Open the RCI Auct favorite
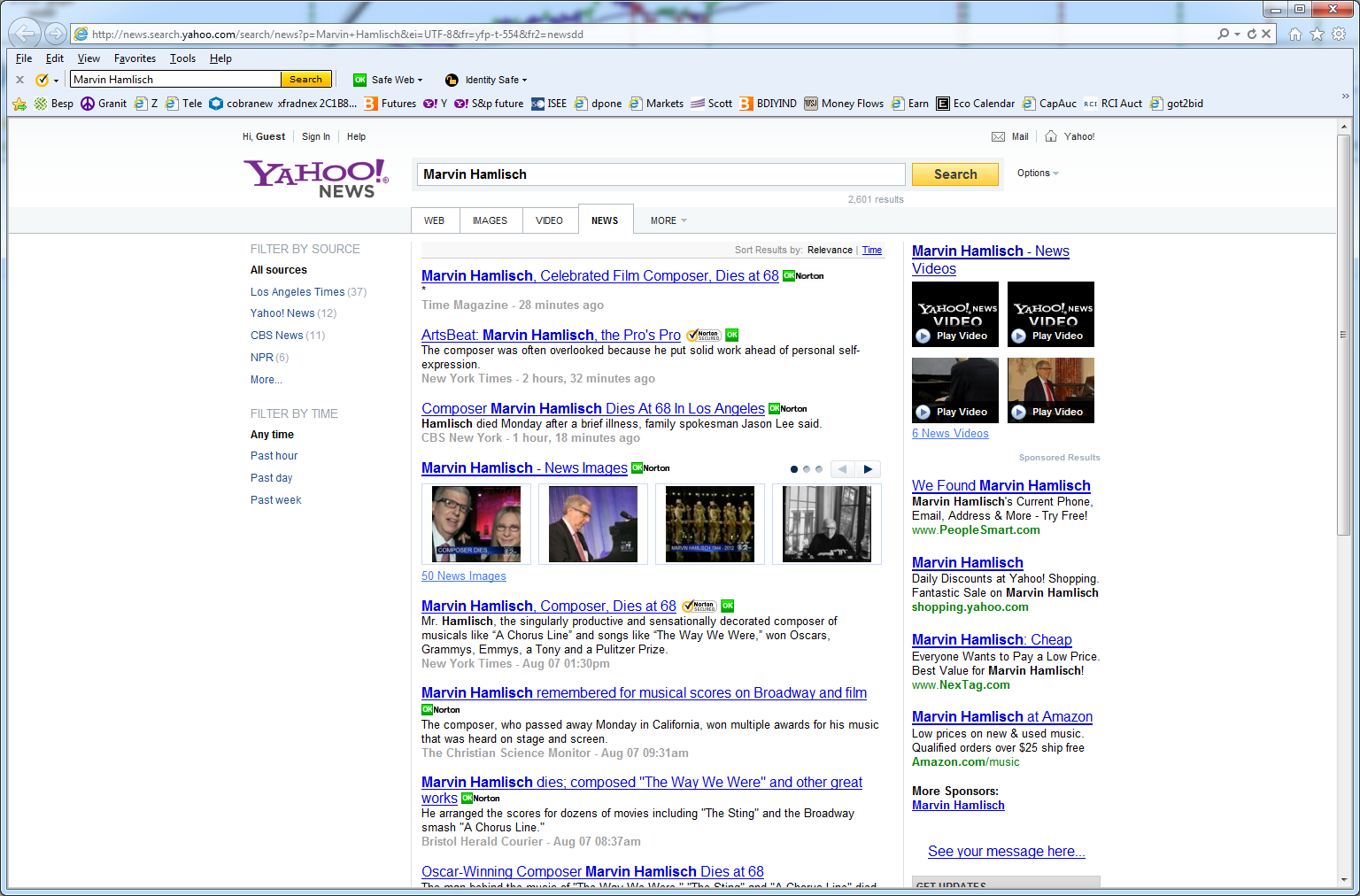 (x=1113, y=104)
